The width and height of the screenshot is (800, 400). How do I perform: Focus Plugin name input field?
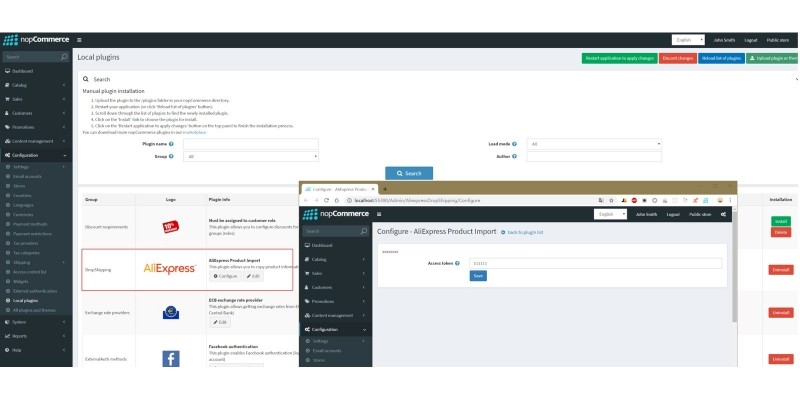(251, 144)
